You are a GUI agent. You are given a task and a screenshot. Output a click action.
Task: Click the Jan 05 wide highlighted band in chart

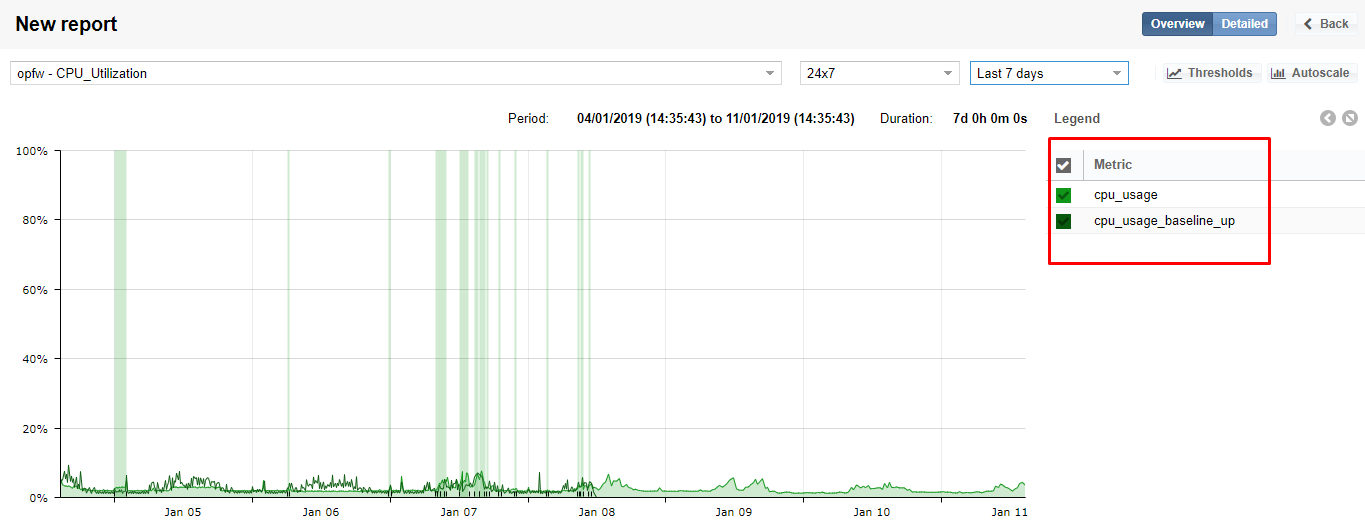[120, 323]
